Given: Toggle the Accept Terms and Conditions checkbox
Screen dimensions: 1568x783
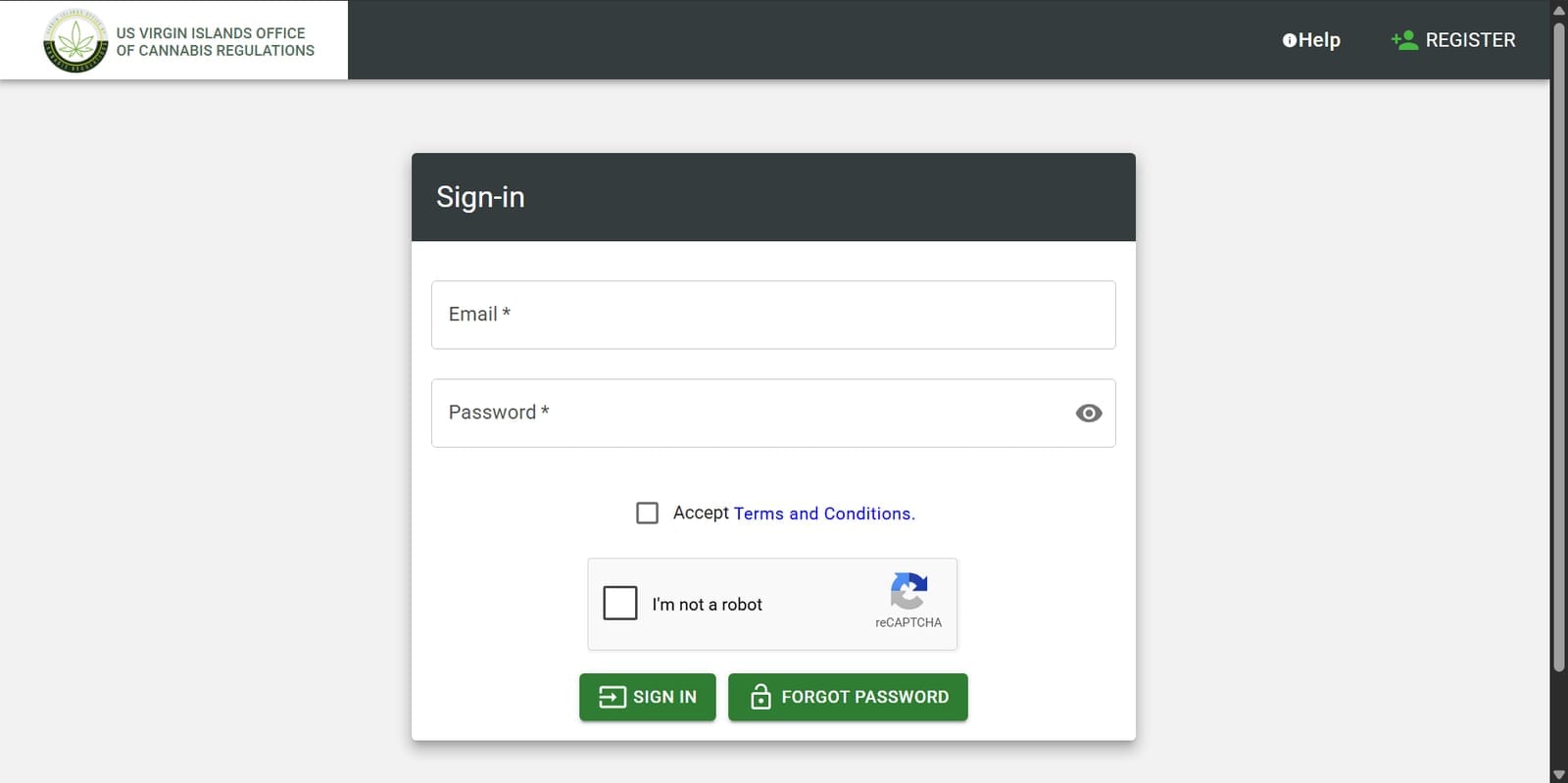Looking at the screenshot, I should (648, 513).
